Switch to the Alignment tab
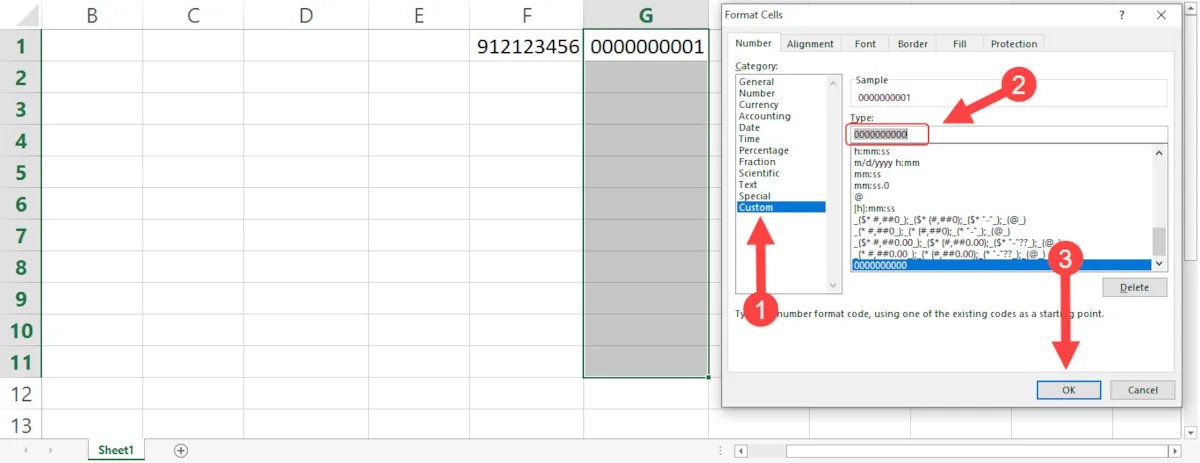Viewport: 1200px width, 463px height. pos(810,44)
